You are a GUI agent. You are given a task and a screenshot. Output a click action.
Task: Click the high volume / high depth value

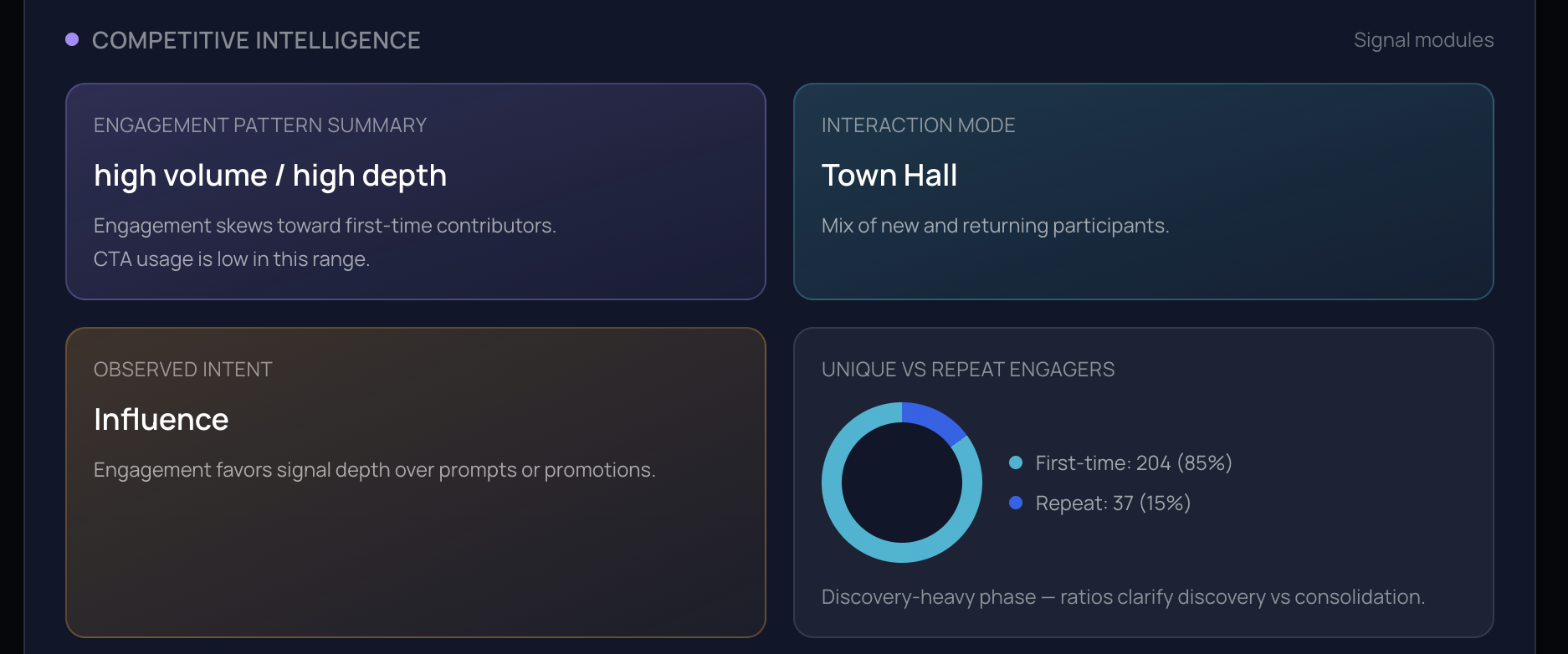(x=269, y=175)
